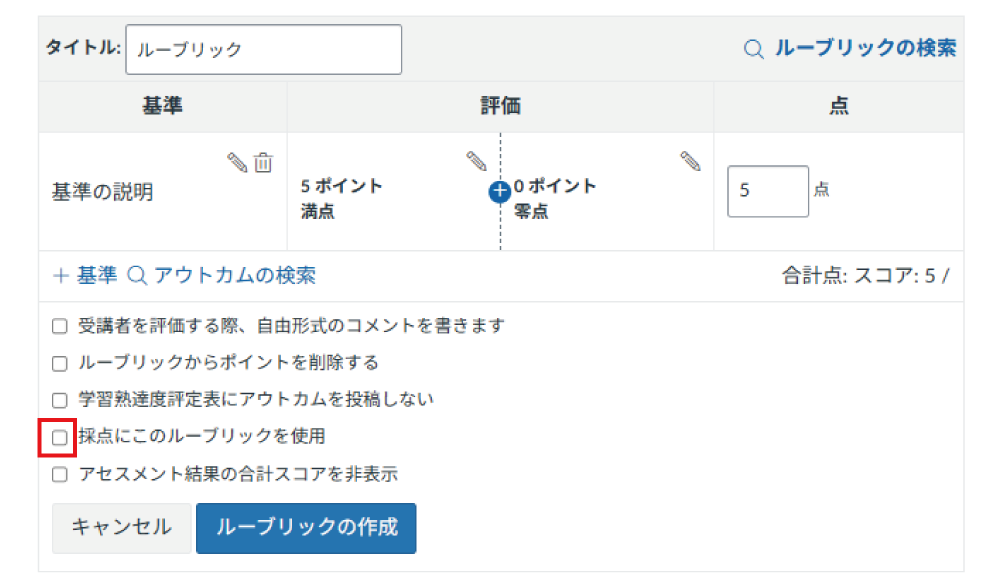
Task: Edit the criterion description with pencil icon
Action: (x=237, y=163)
